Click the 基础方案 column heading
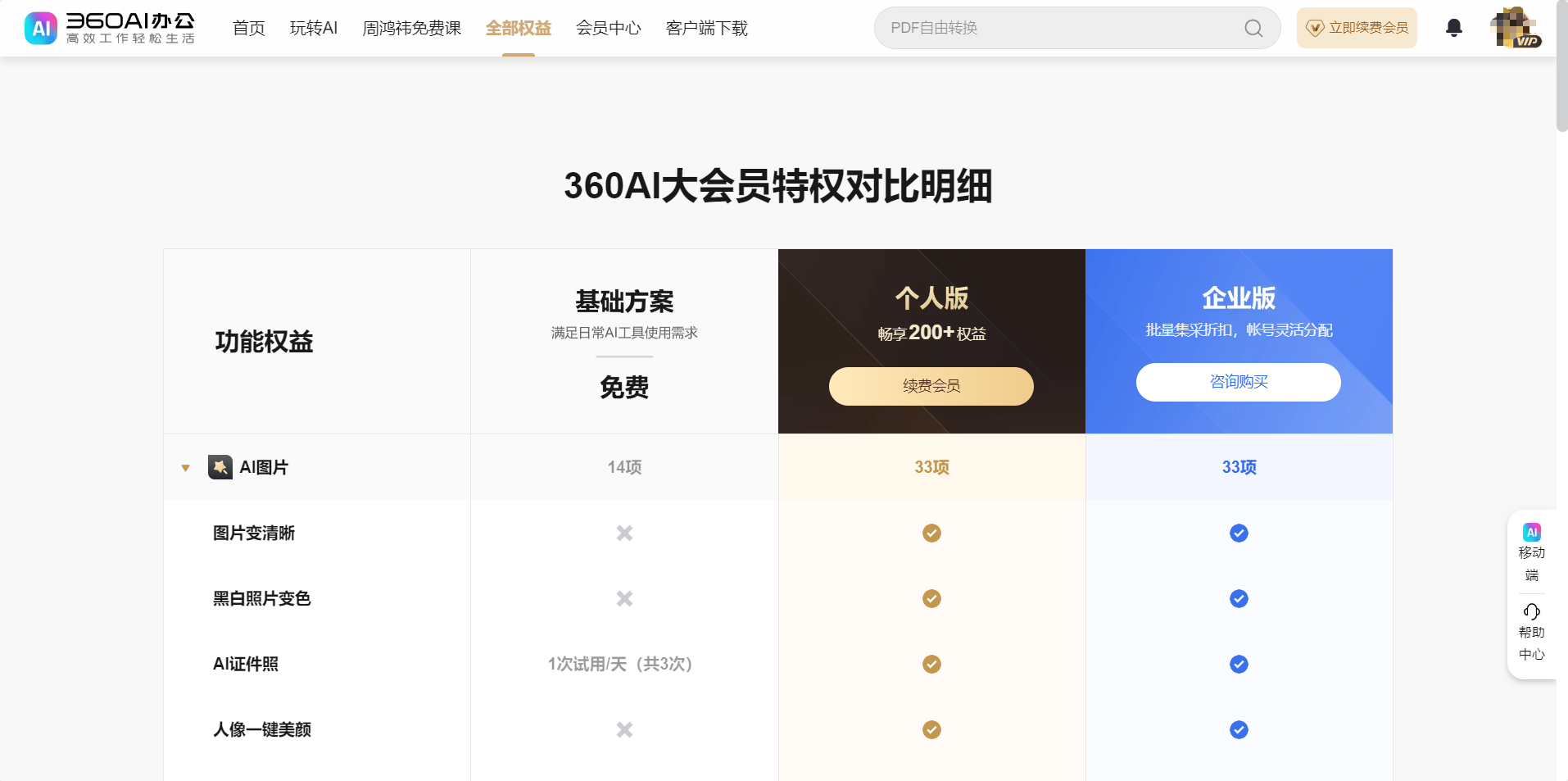 tap(624, 302)
